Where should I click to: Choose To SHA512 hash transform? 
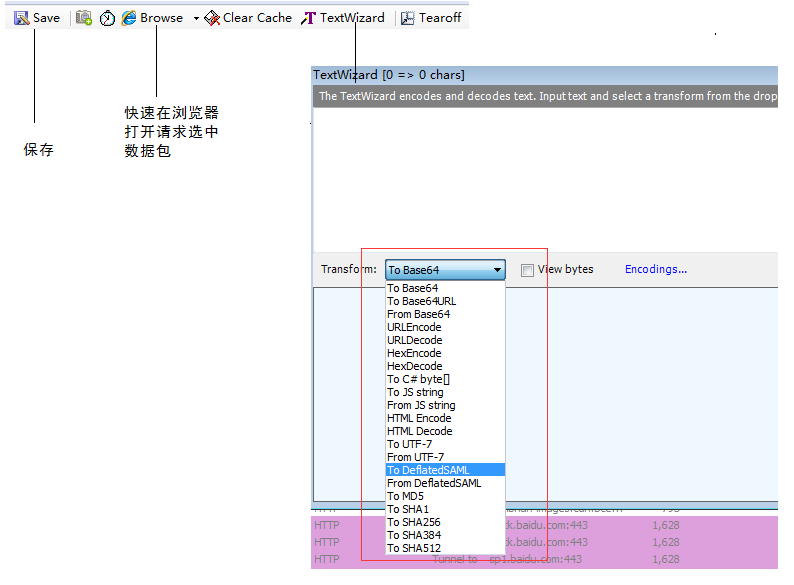[x=445, y=548]
